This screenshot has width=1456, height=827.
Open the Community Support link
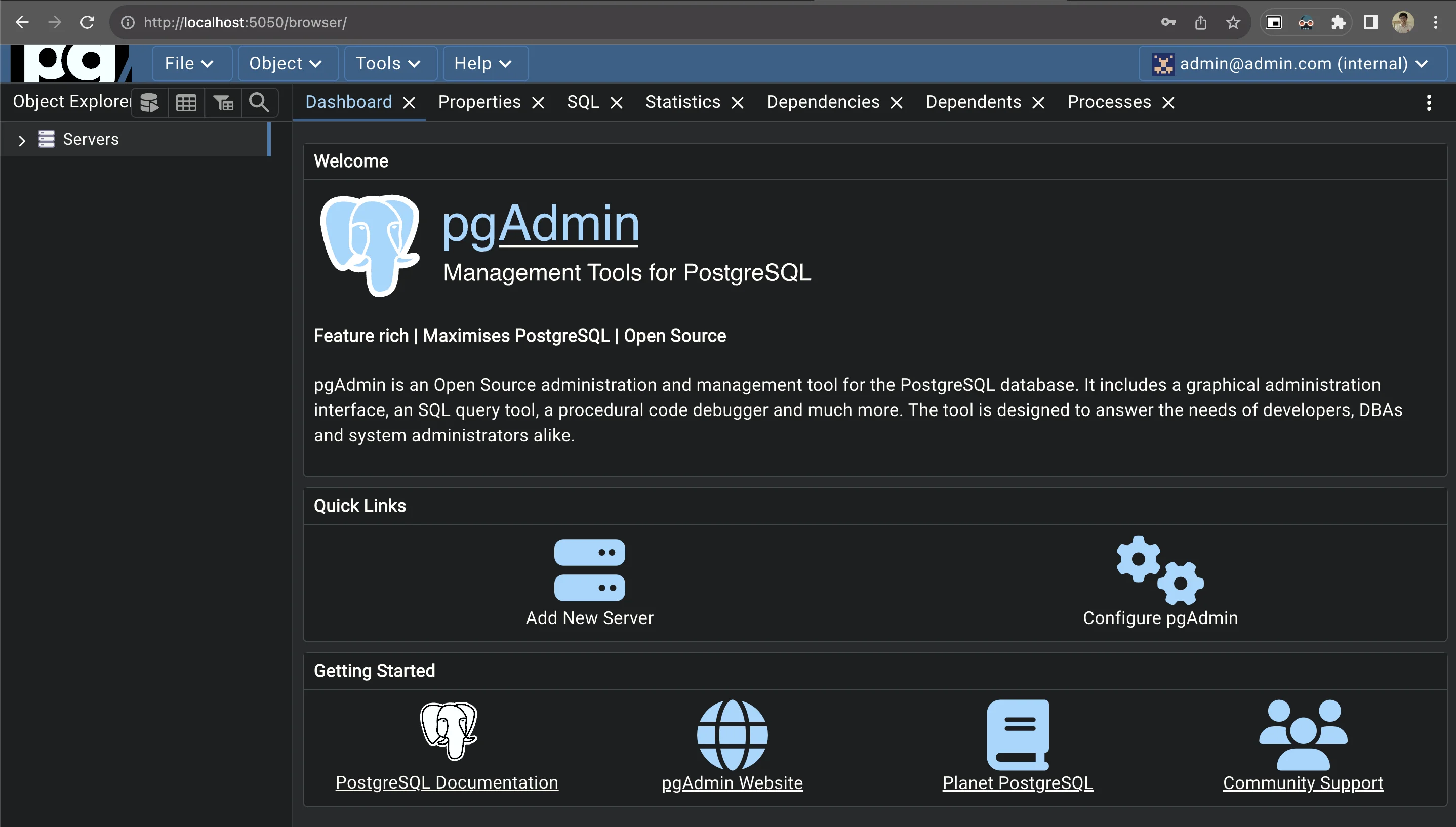tap(1303, 782)
